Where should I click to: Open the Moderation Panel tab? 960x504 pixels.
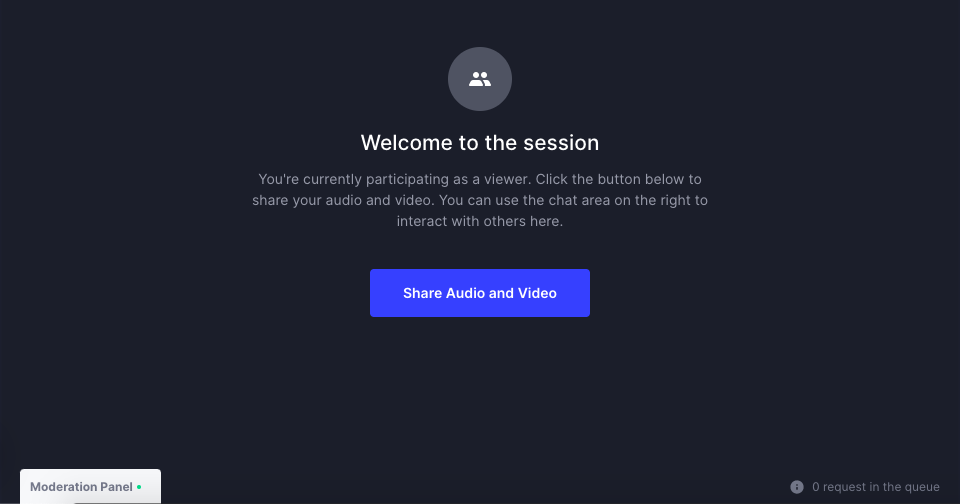click(90, 487)
